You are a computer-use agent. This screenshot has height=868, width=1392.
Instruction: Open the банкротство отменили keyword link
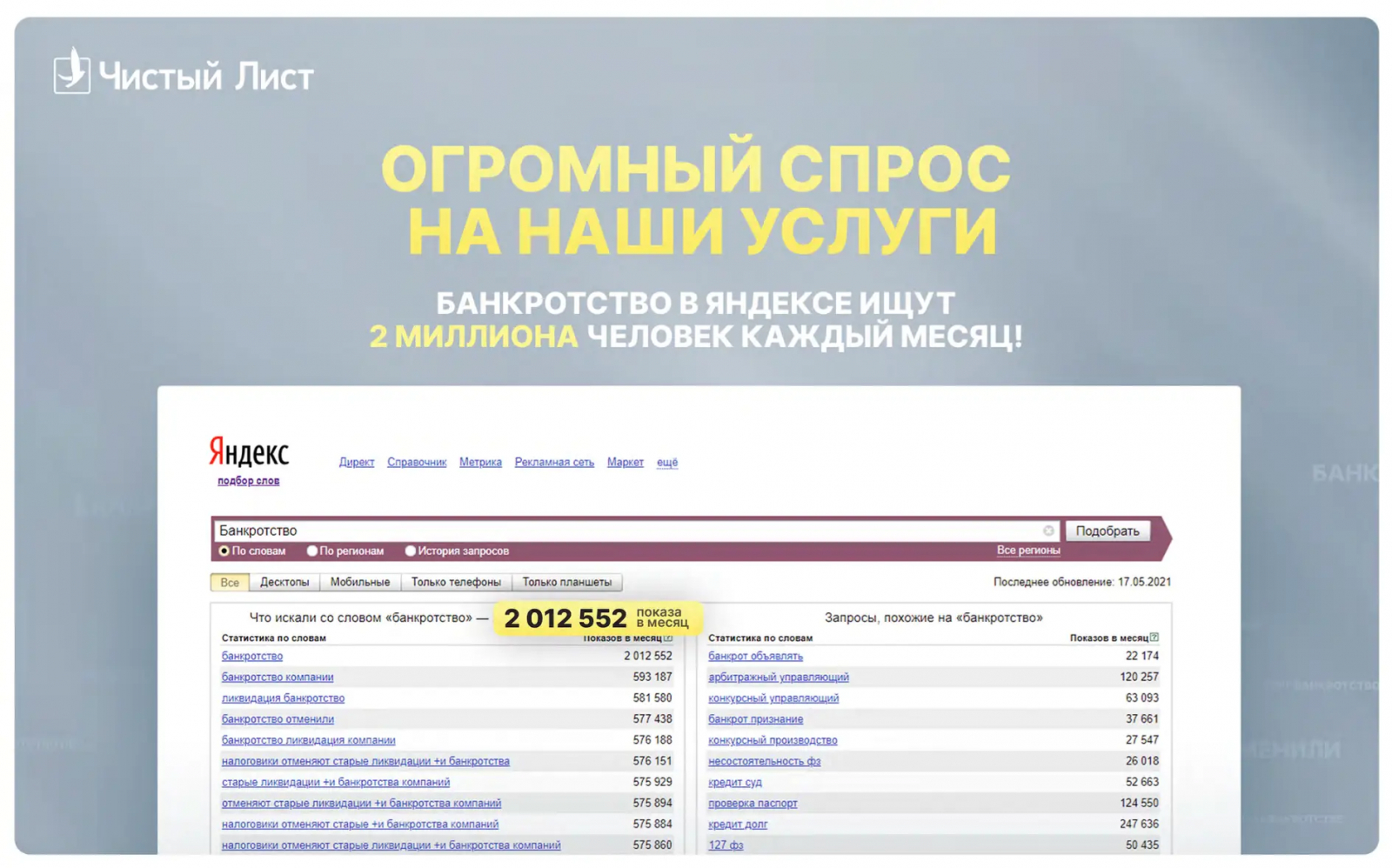[x=278, y=719]
